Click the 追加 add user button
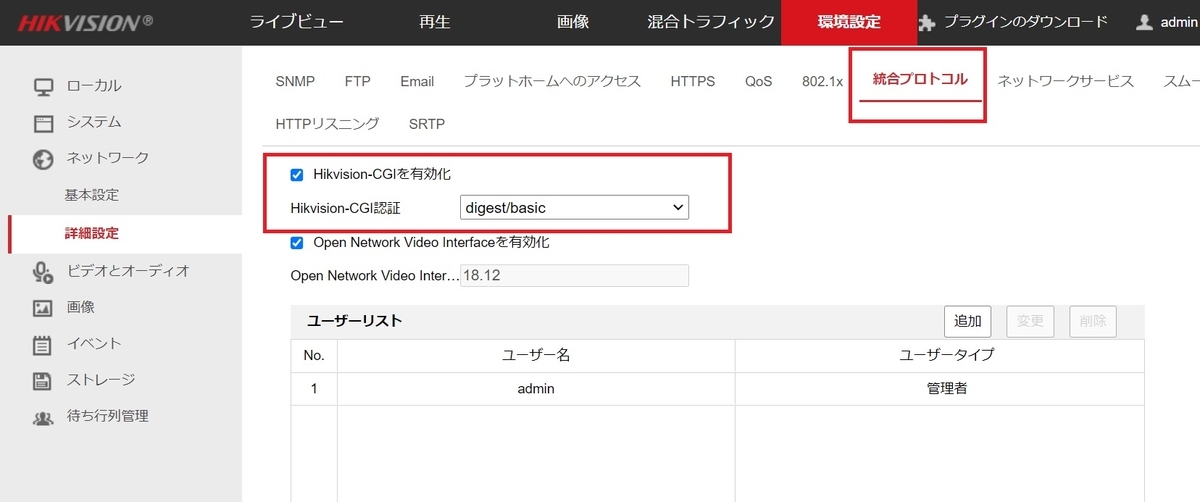 click(968, 321)
